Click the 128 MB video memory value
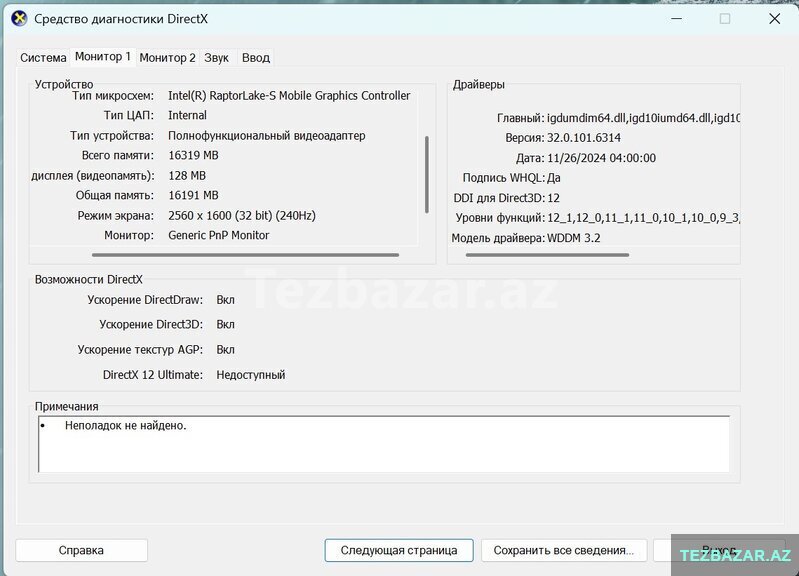This screenshot has height=576, width=799. pyautogui.click(x=187, y=176)
